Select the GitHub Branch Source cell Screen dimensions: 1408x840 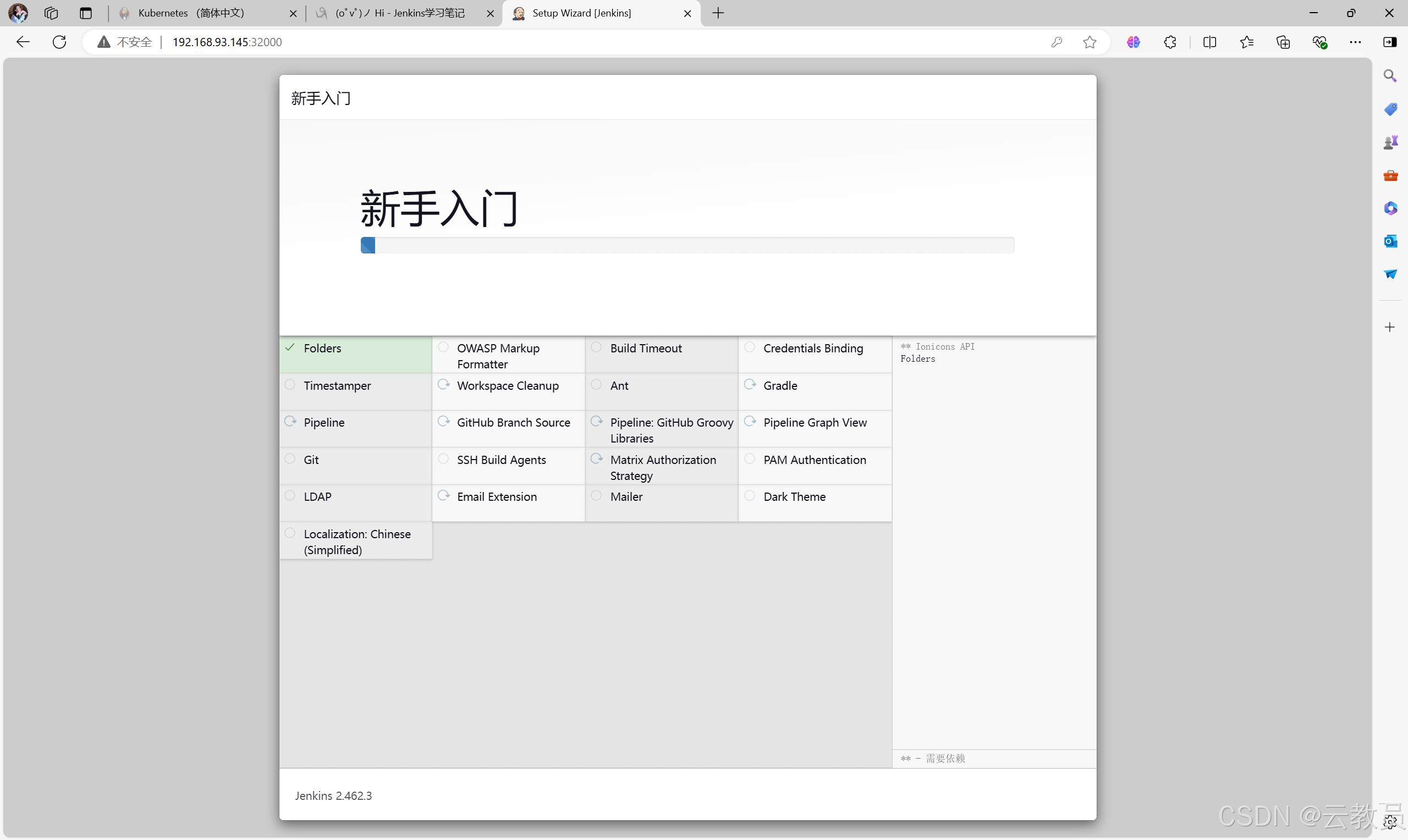tap(508, 429)
